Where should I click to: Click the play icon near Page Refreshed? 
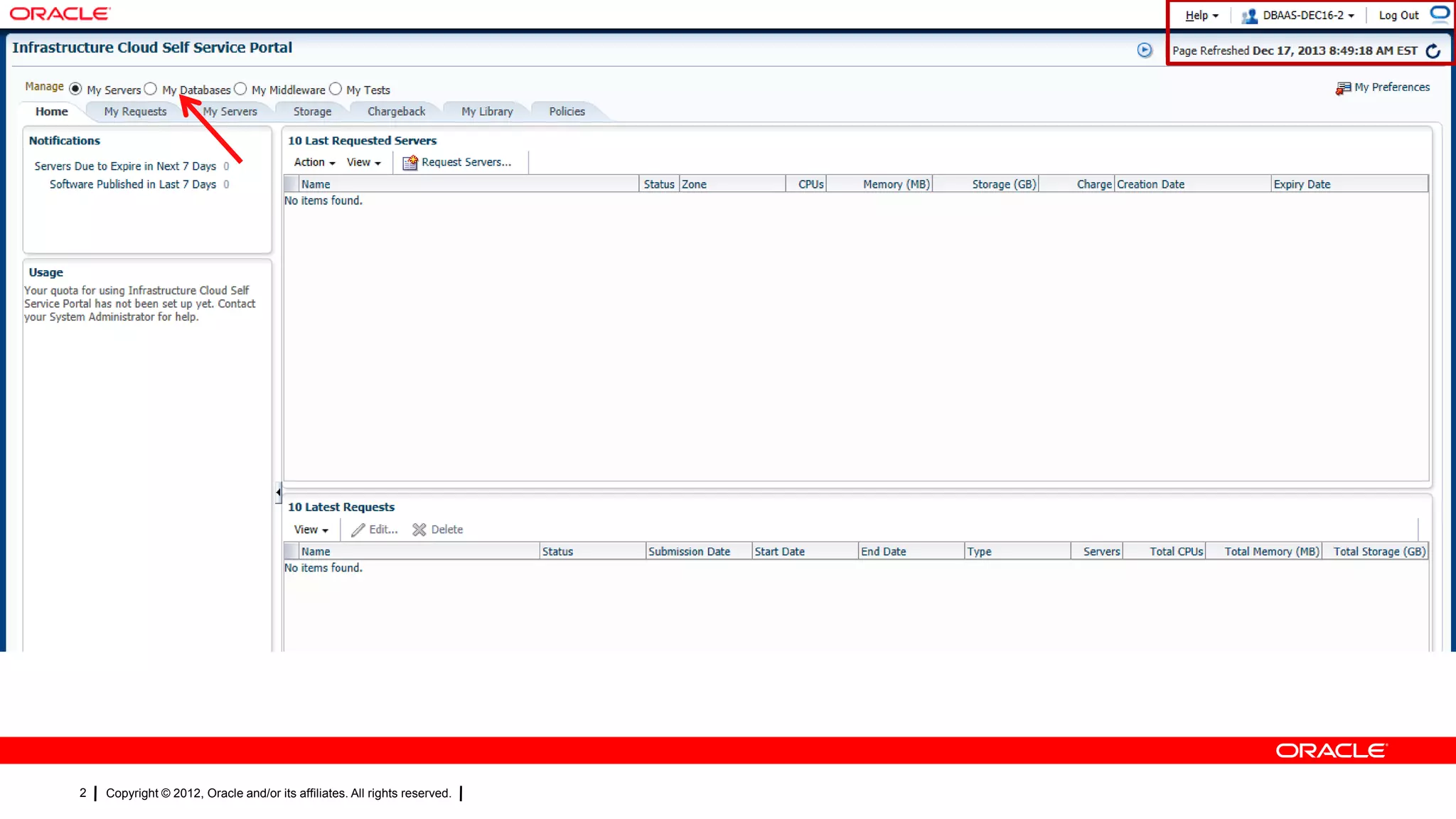1144,50
